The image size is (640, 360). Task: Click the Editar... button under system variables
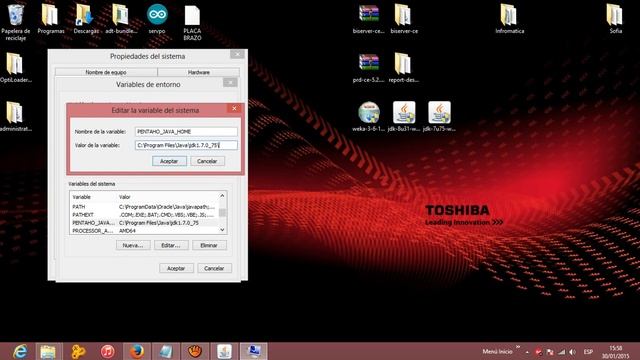pyautogui.click(x=171, y=245)
